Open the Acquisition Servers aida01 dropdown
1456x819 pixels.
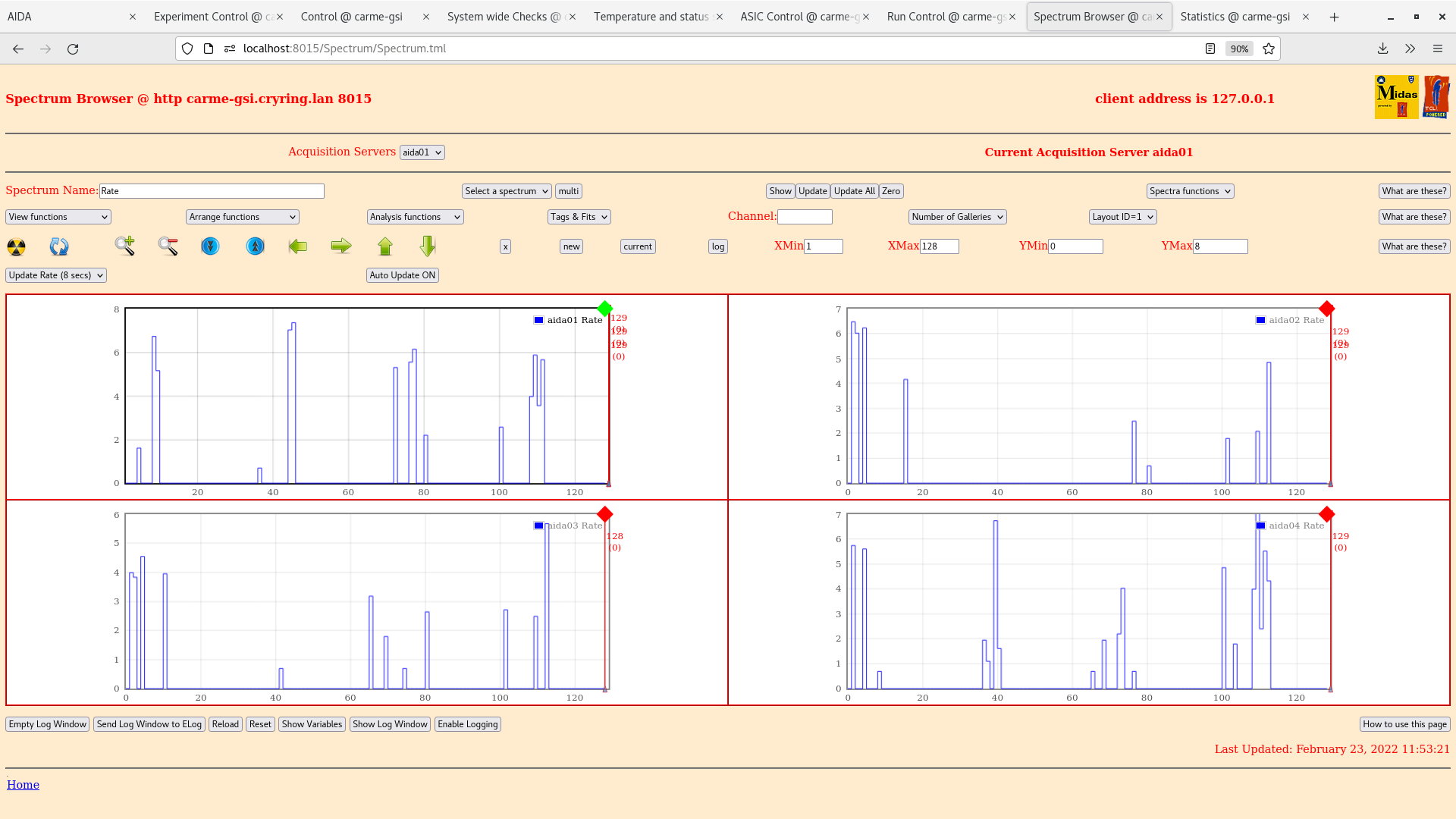422,152
